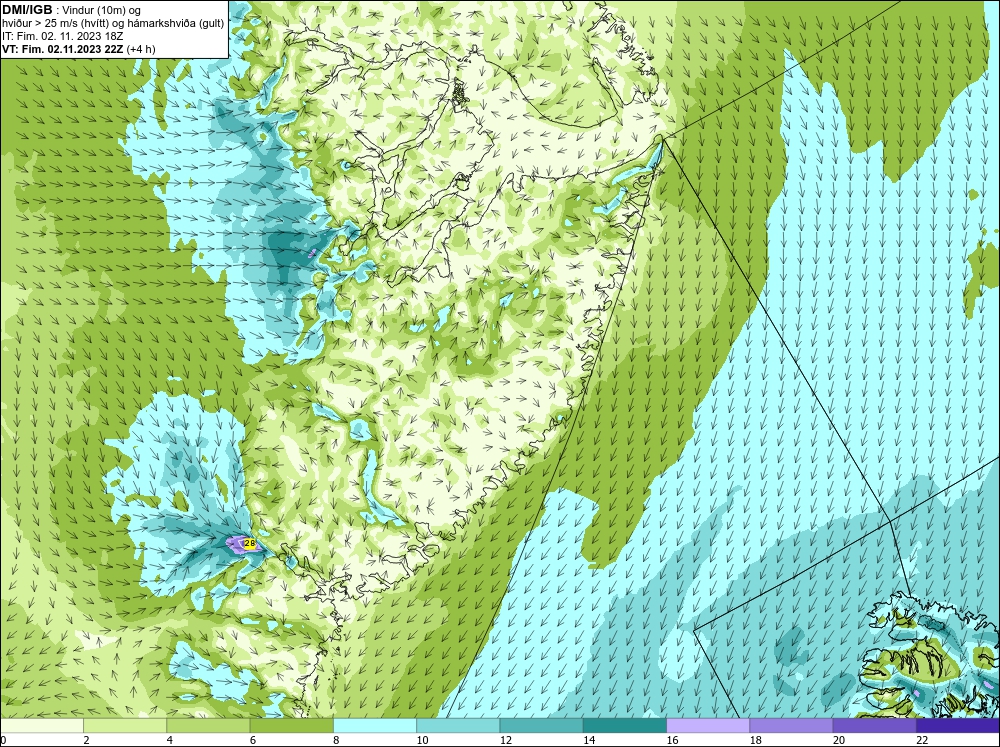Click the '16' scale label
This screenshot has width=1000, height=747.
pyautogui.click(x=672, y=740)
